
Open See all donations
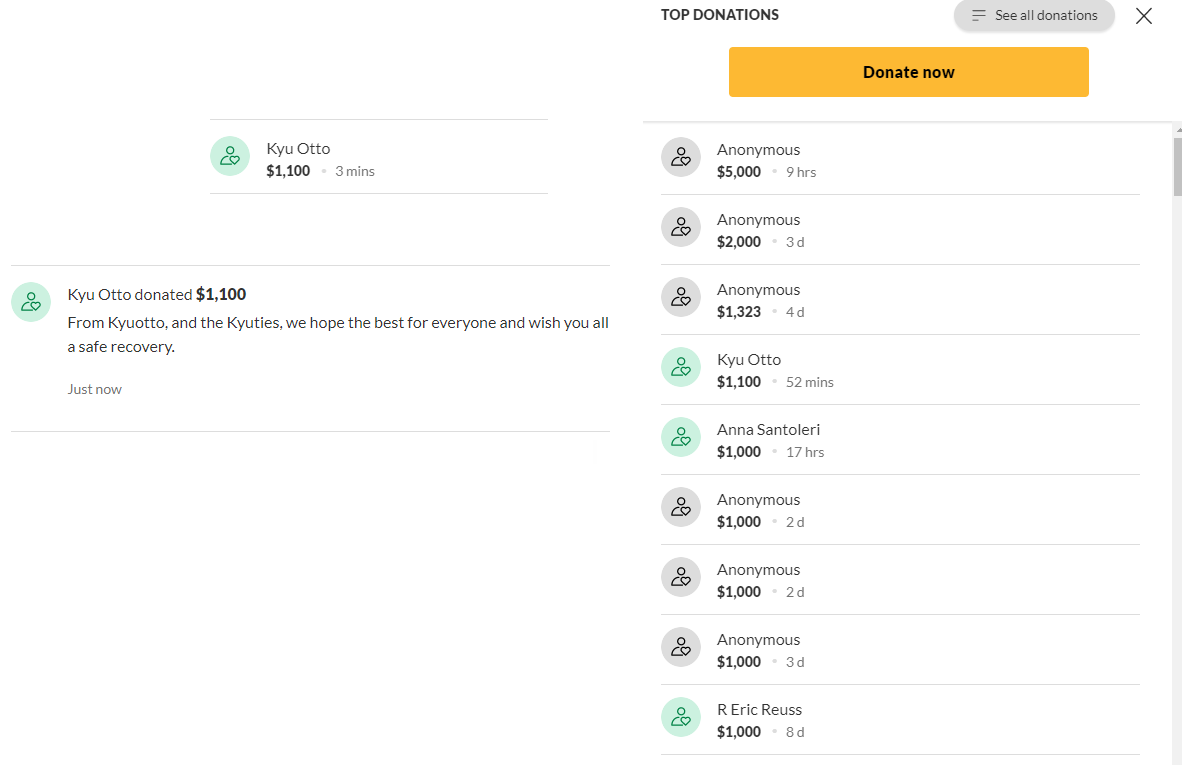1034,15
